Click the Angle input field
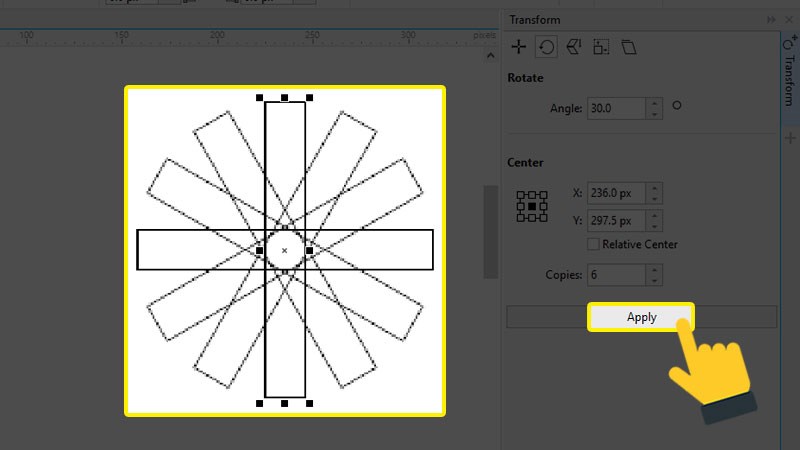This screenshot has width=800, height=450. point(615,108)
